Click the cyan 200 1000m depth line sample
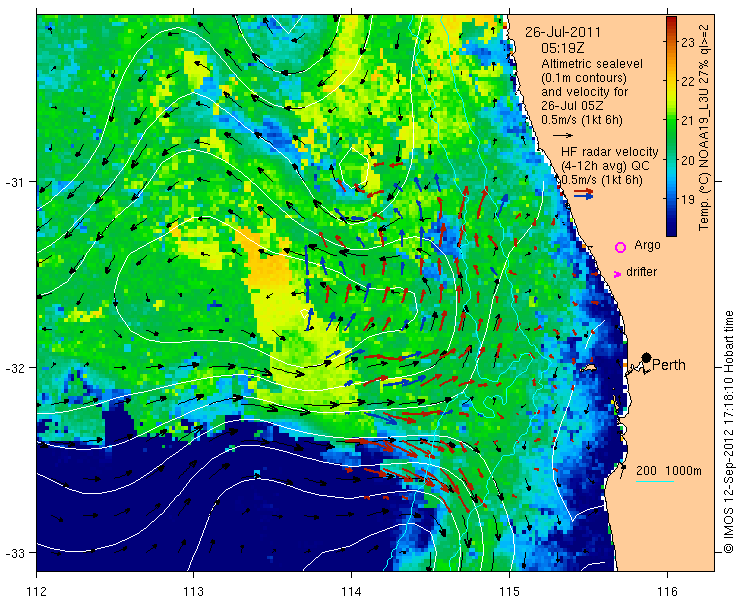 click(655, 482)
